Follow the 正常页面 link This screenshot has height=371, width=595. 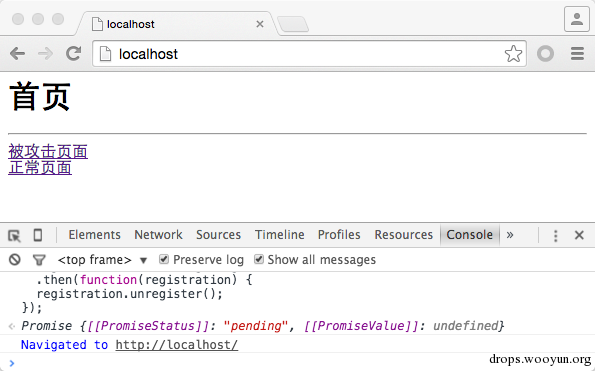(40, 168)
